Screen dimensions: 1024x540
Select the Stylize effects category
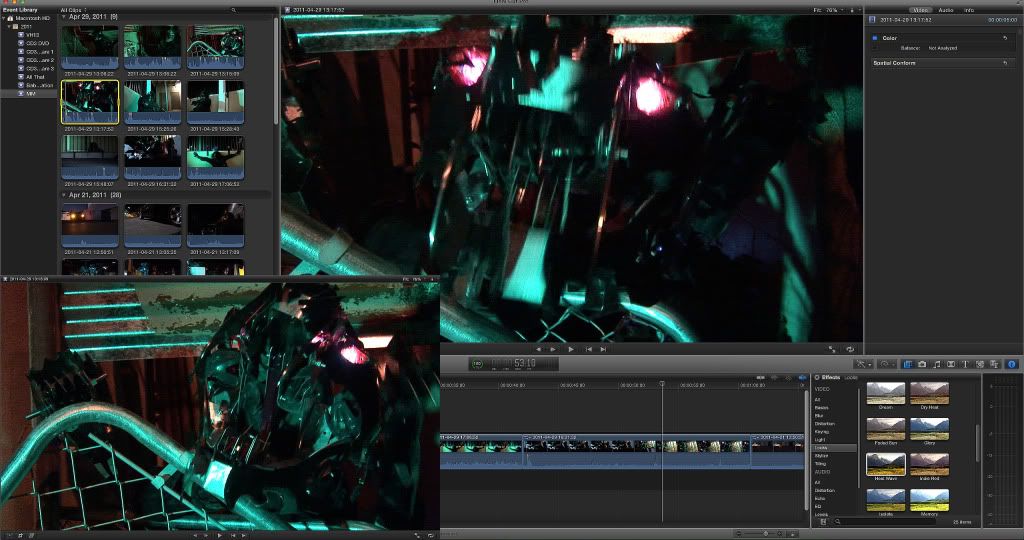click(822, 456)
